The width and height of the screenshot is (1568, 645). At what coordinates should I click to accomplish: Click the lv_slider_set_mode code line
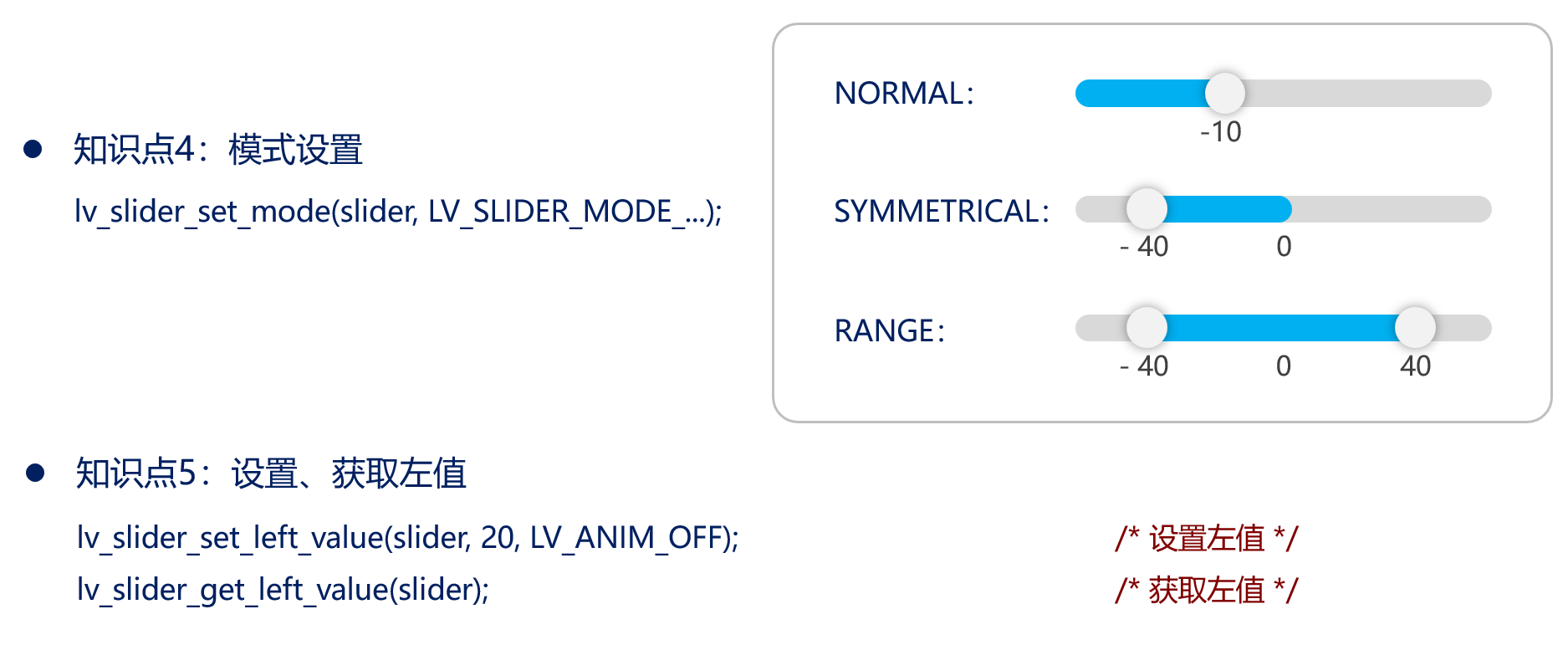coord(398,211)
